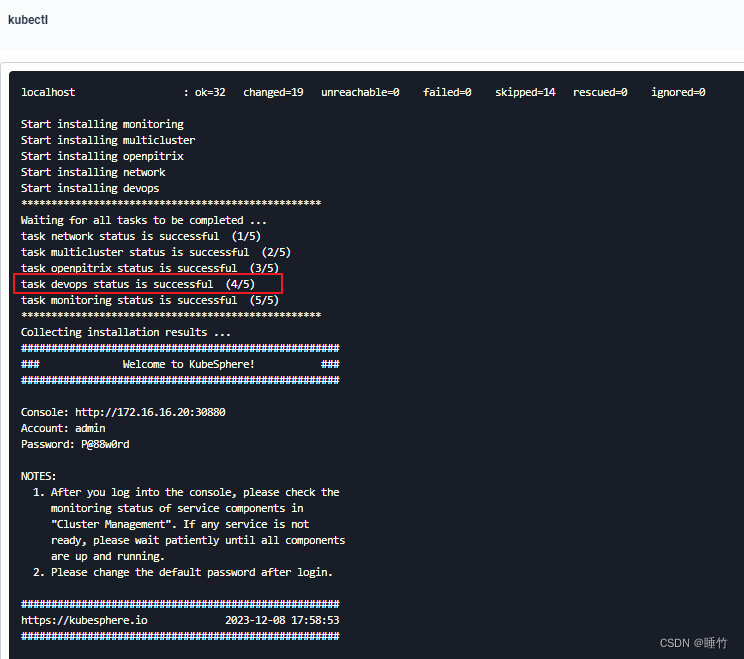Image resolution: width=744 pixels, height=659 pixels.
Task: Click 'rescued=0' in the localhost summary
Action: (x=600, y=92)
